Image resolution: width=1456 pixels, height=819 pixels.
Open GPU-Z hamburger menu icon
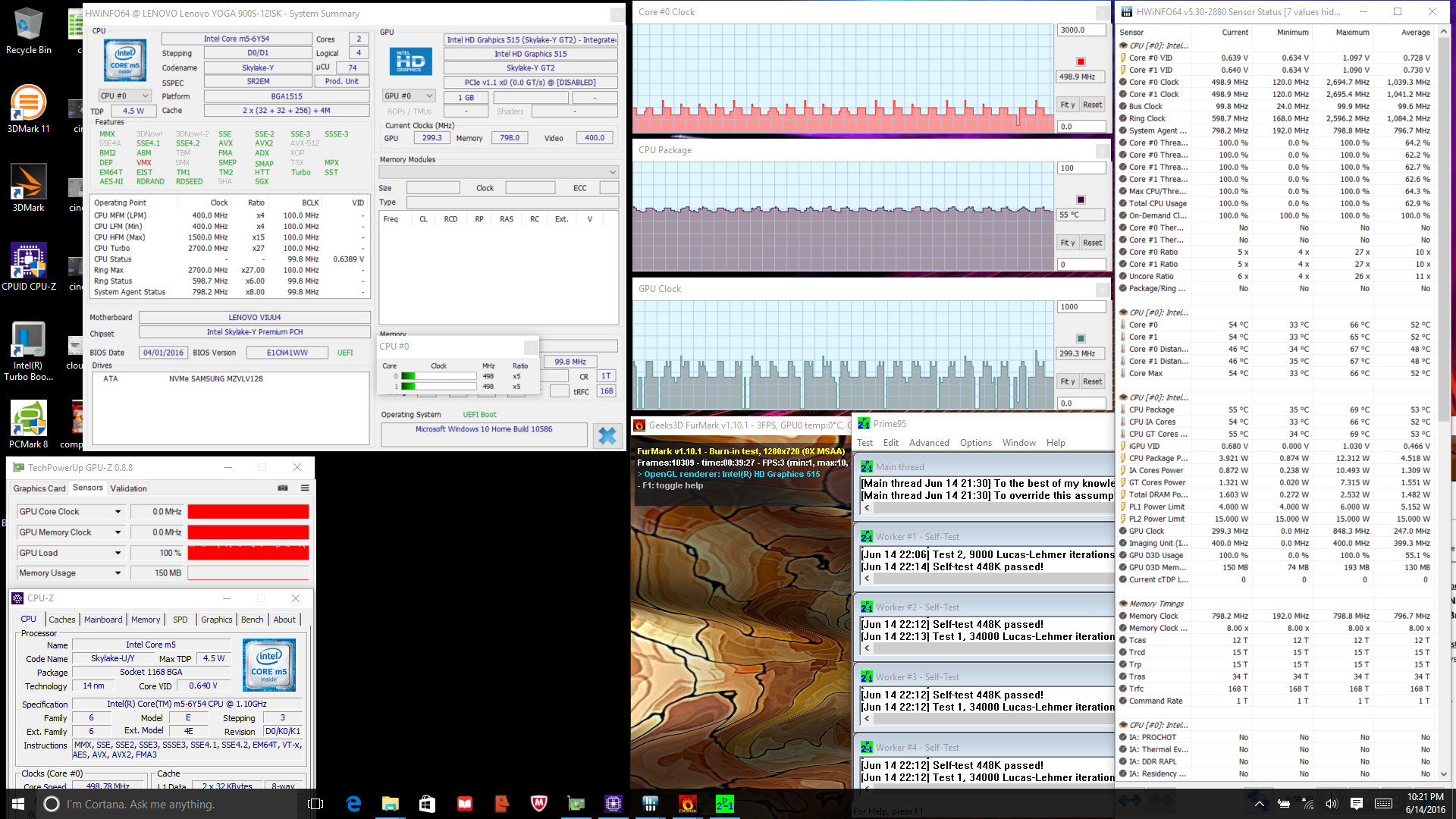click(305, 488)
